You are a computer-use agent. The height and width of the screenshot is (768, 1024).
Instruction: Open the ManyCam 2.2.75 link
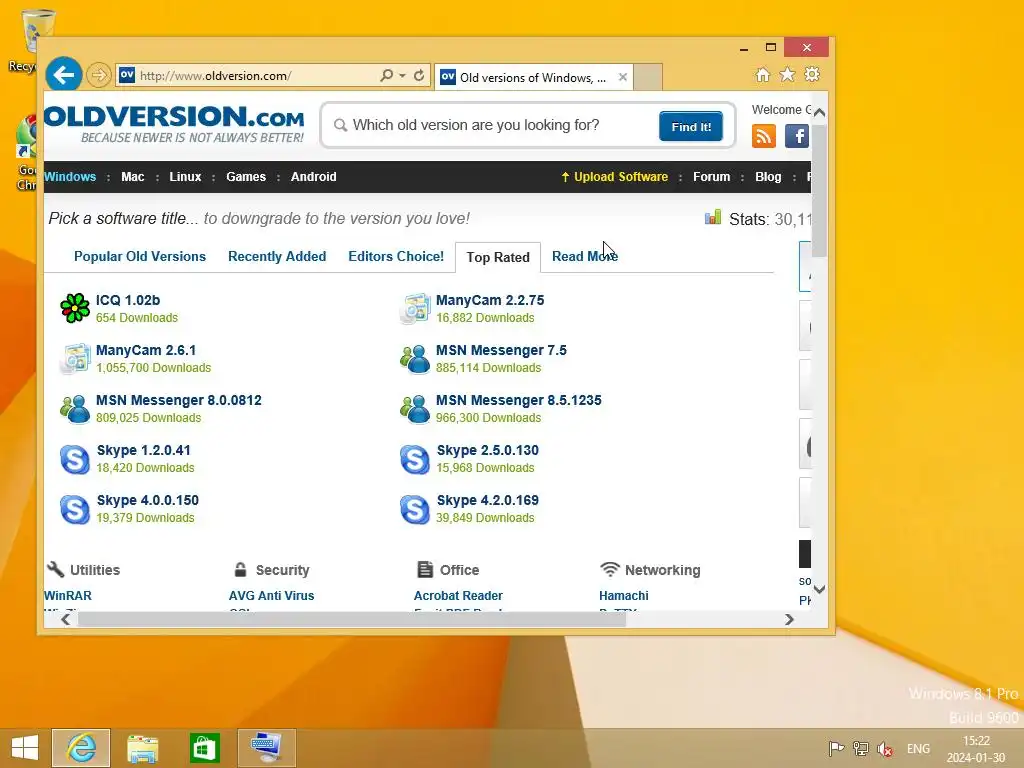490,300
